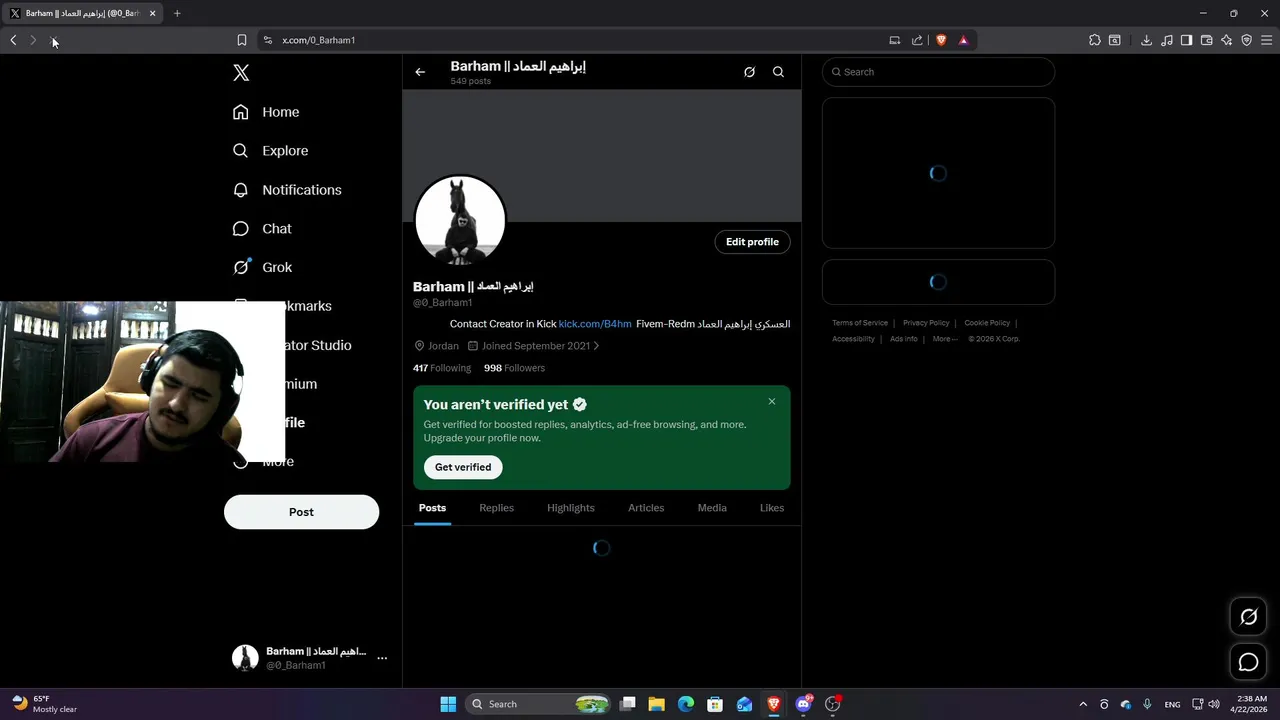
Task: Open Chat in sidebar
Action: click(262, 229)
